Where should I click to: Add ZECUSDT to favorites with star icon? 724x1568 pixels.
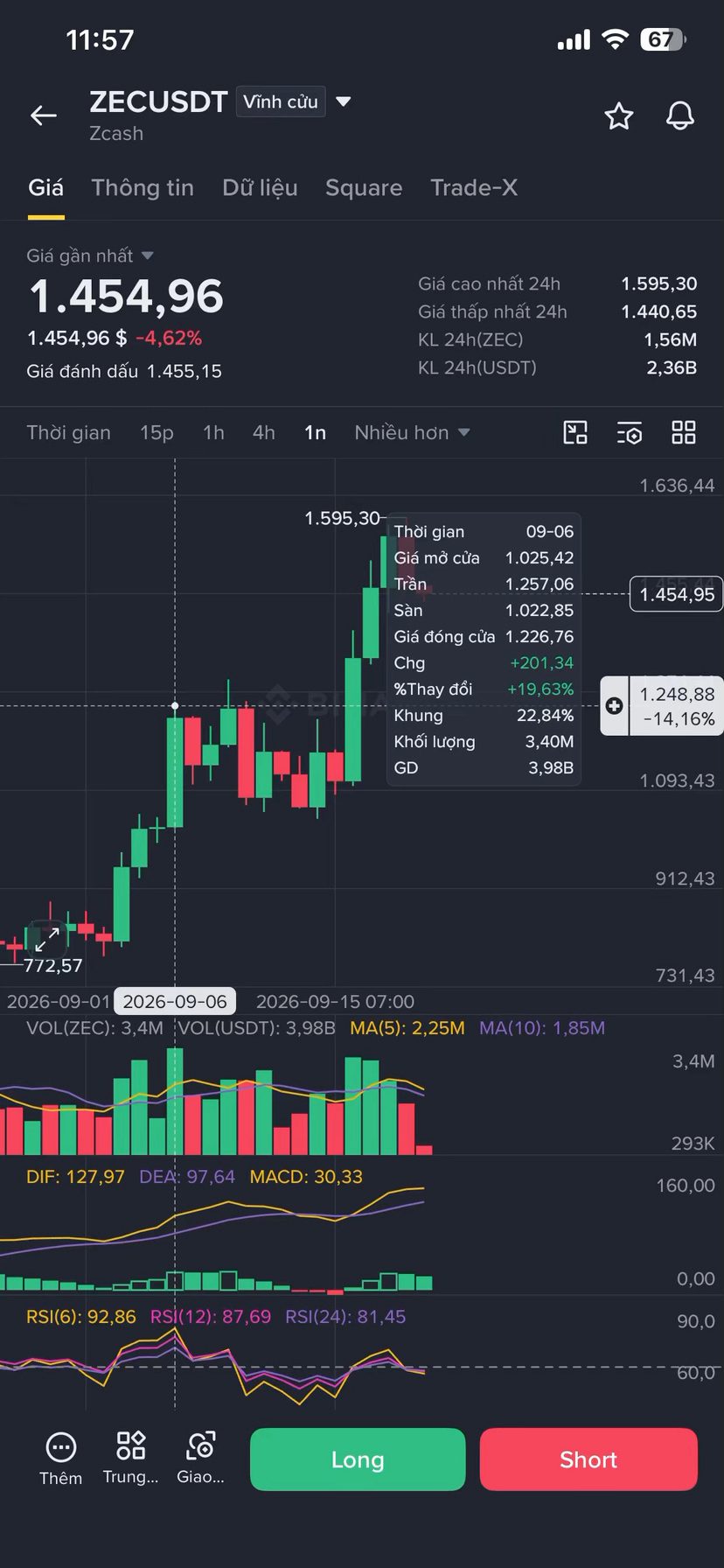(x=619, y=115)
